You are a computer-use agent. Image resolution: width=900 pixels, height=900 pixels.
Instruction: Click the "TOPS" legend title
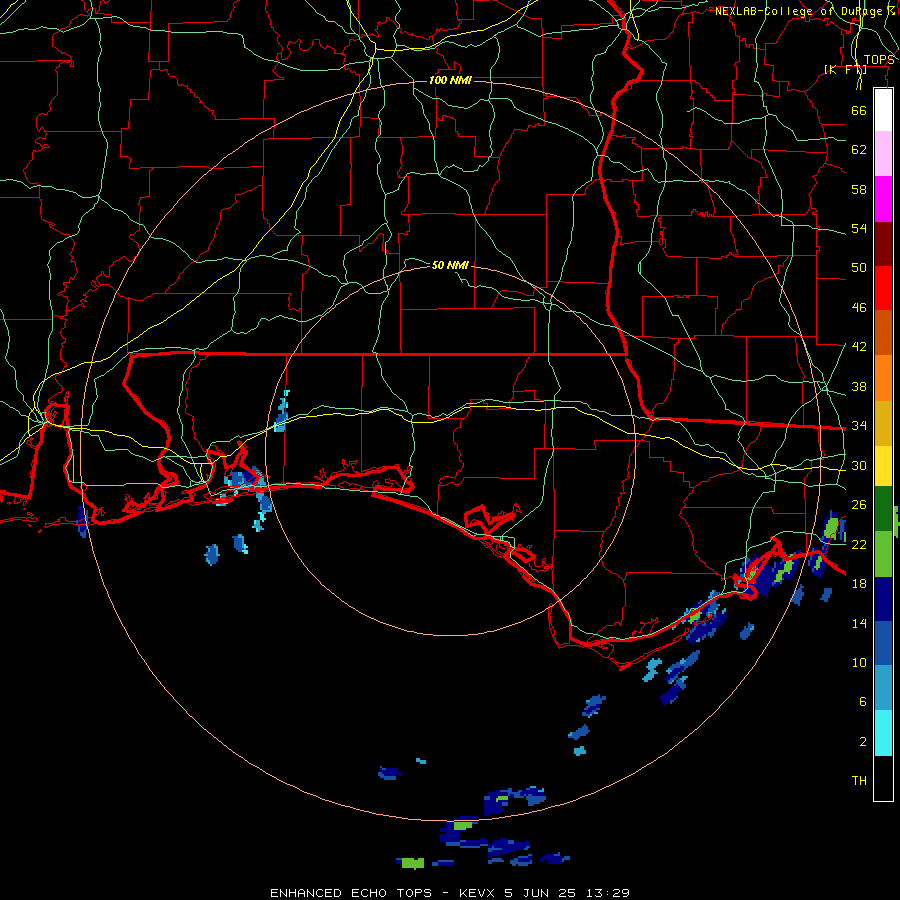pos(879,60)
